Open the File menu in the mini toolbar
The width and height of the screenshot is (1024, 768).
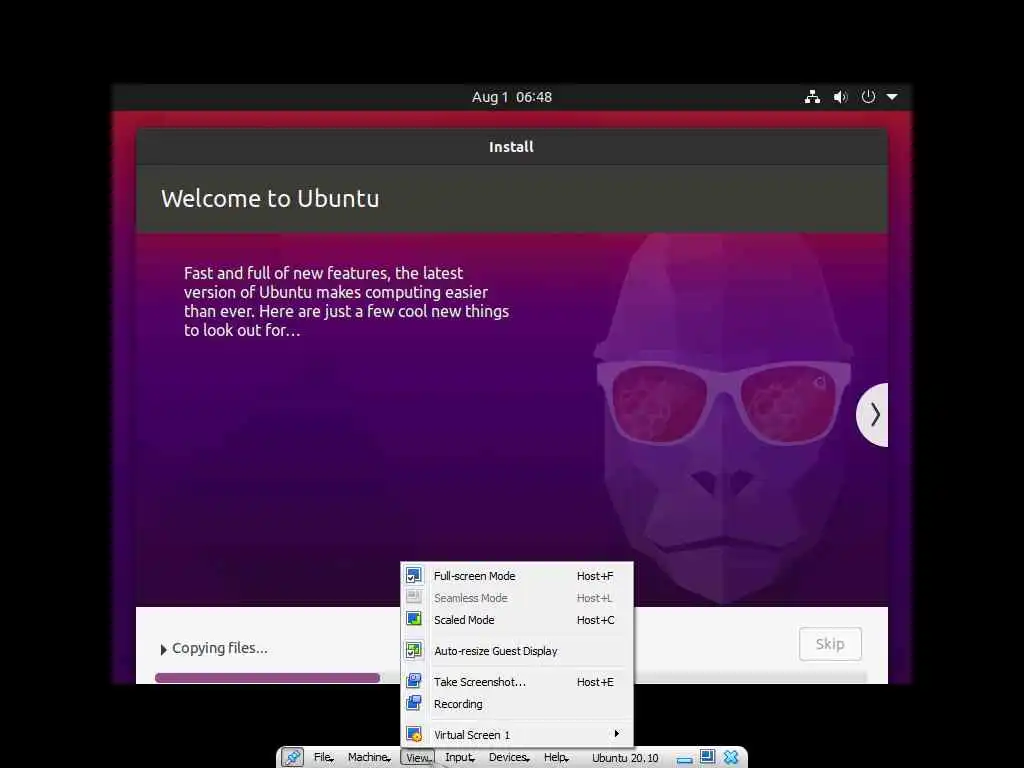(x=323, y=757)
